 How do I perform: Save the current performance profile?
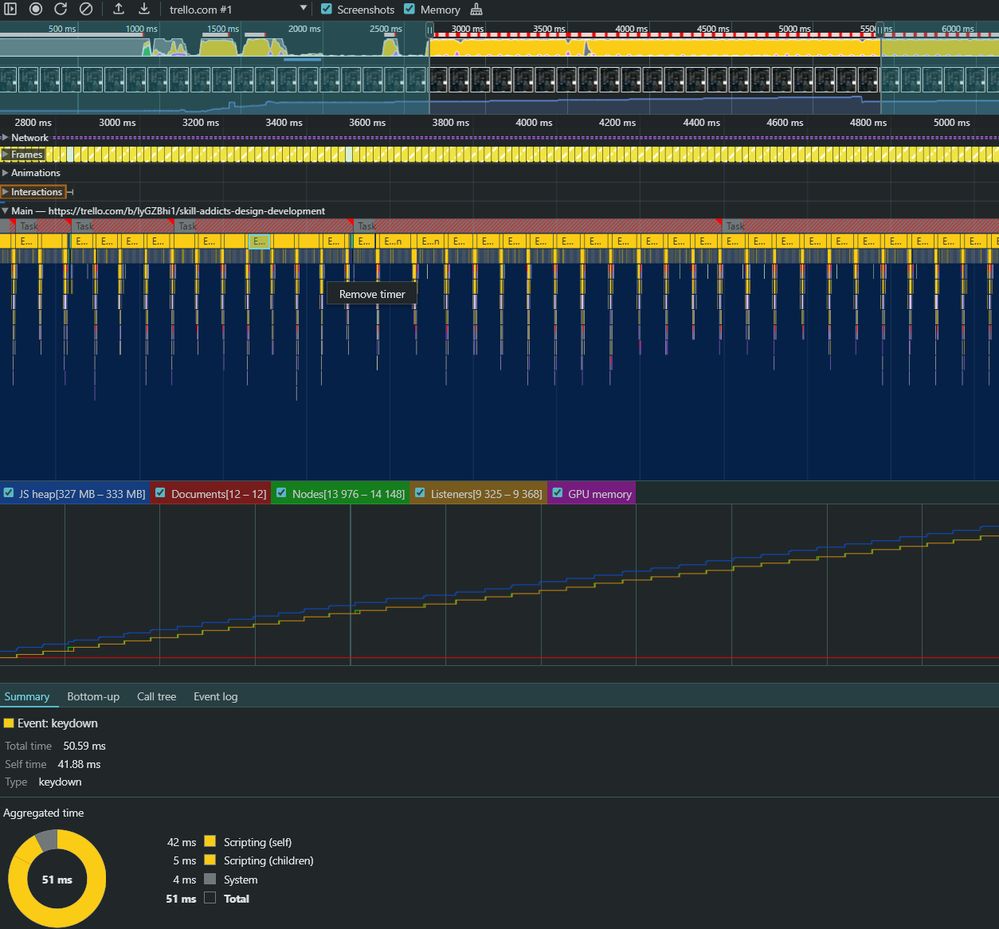(x=143, y=9)
